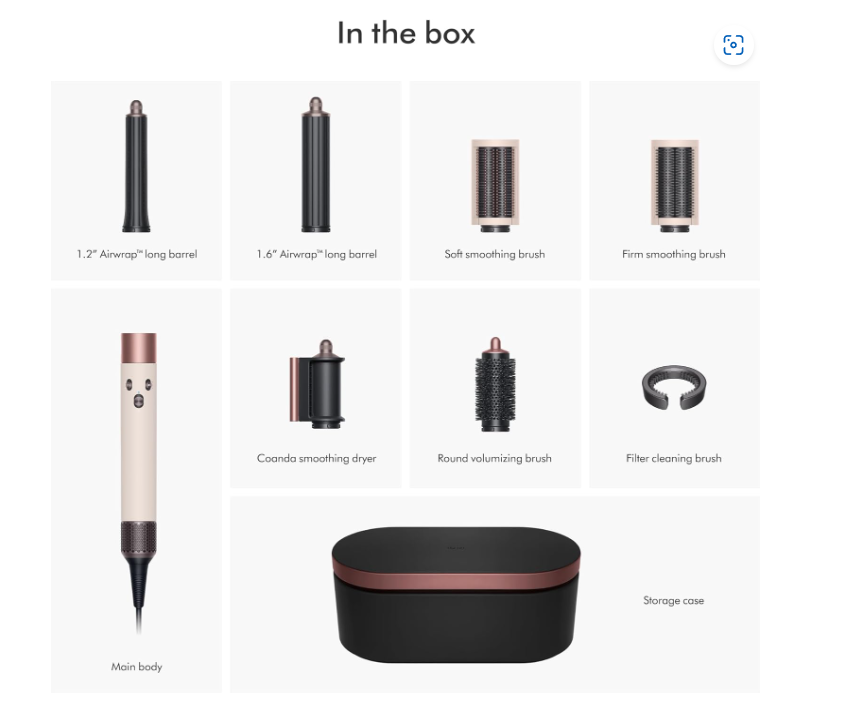Click the Soft smoothing brush picture
Image resolution: width=847 pixels, height=705 pixels.
point(495,186)
